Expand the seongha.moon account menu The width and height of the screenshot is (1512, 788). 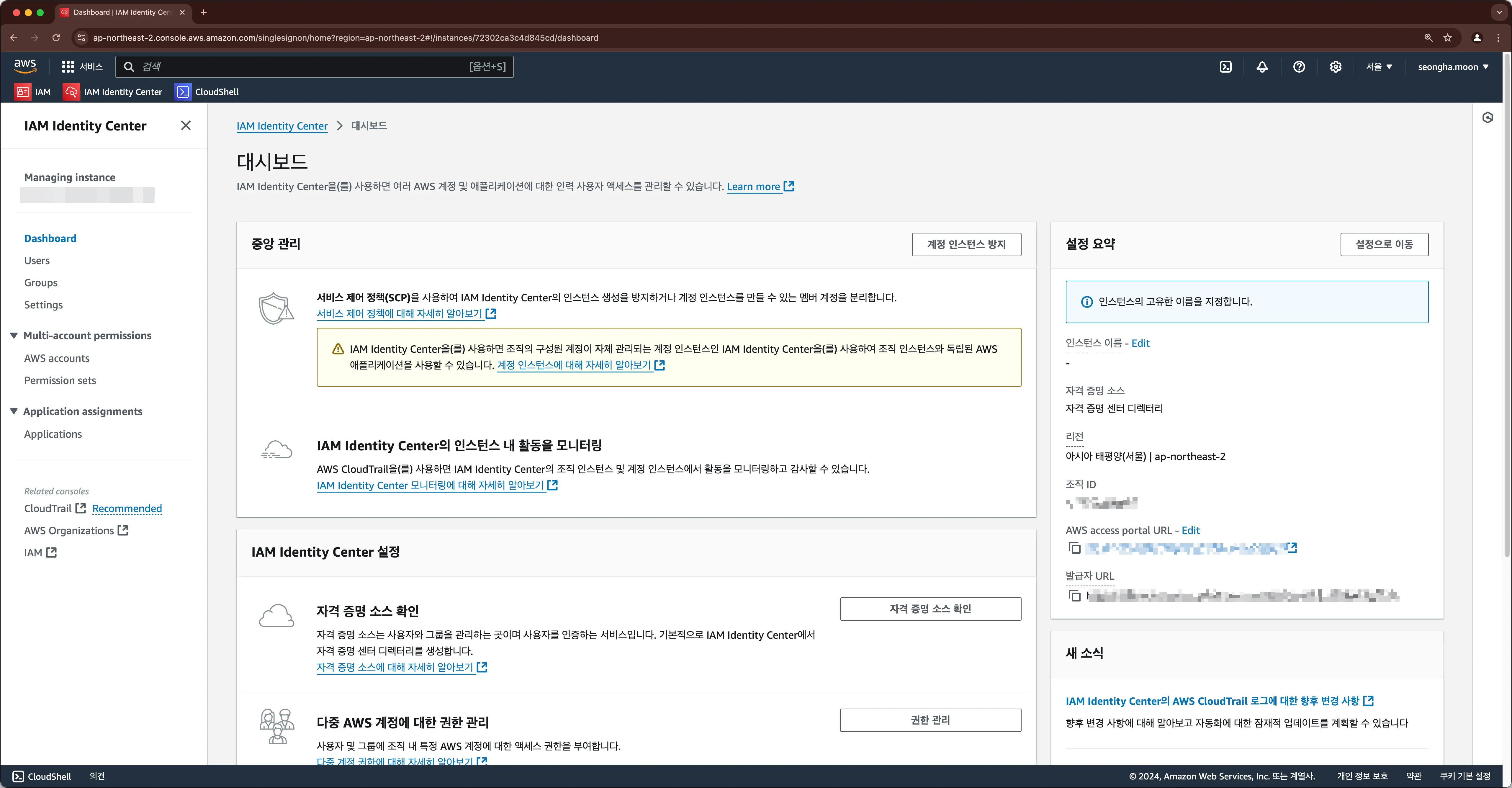(1453, 67)
